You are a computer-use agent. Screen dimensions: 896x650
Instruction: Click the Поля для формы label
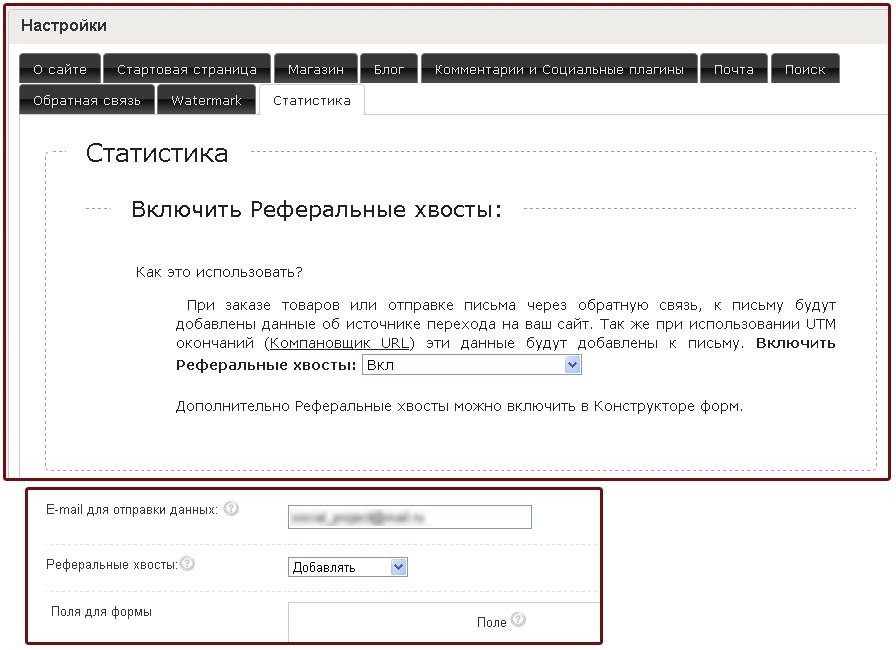100,610
